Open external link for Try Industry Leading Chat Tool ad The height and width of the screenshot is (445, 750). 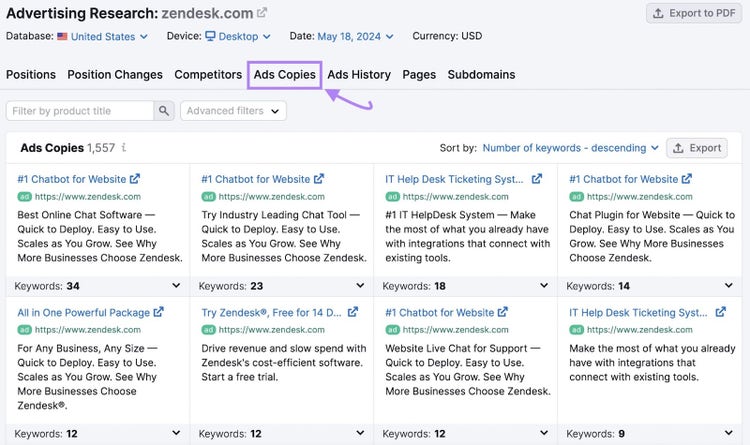[319, 179]
